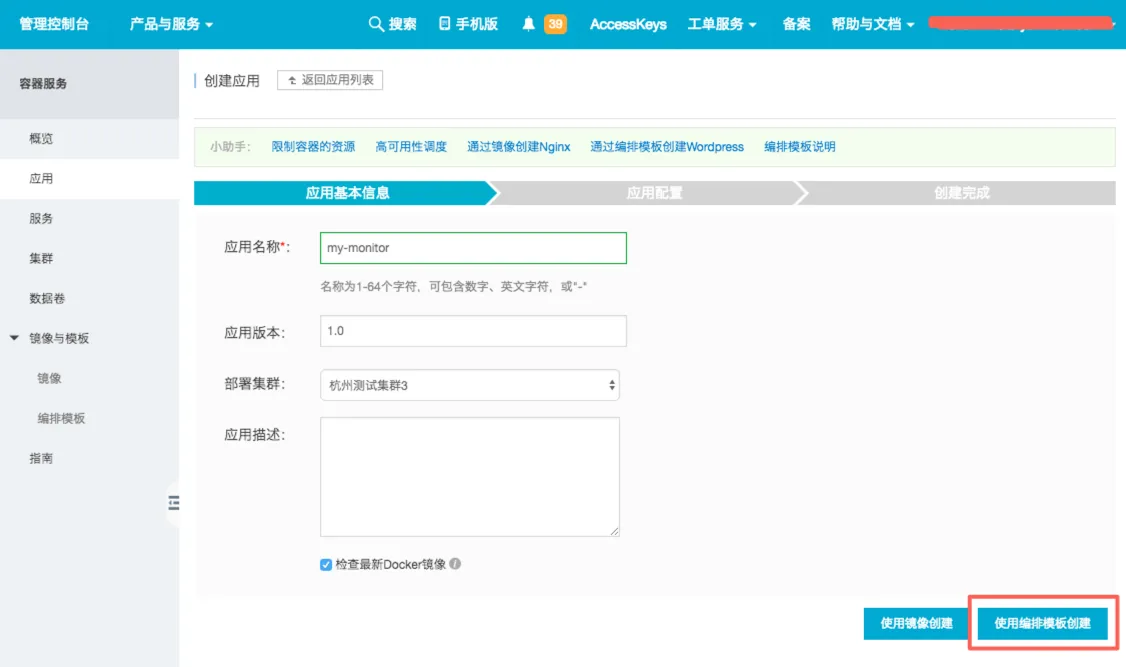The width and height of the screenshot is (1126, 667).
Task: Open AccessKeys in the top bar
Action: point(628,24)
